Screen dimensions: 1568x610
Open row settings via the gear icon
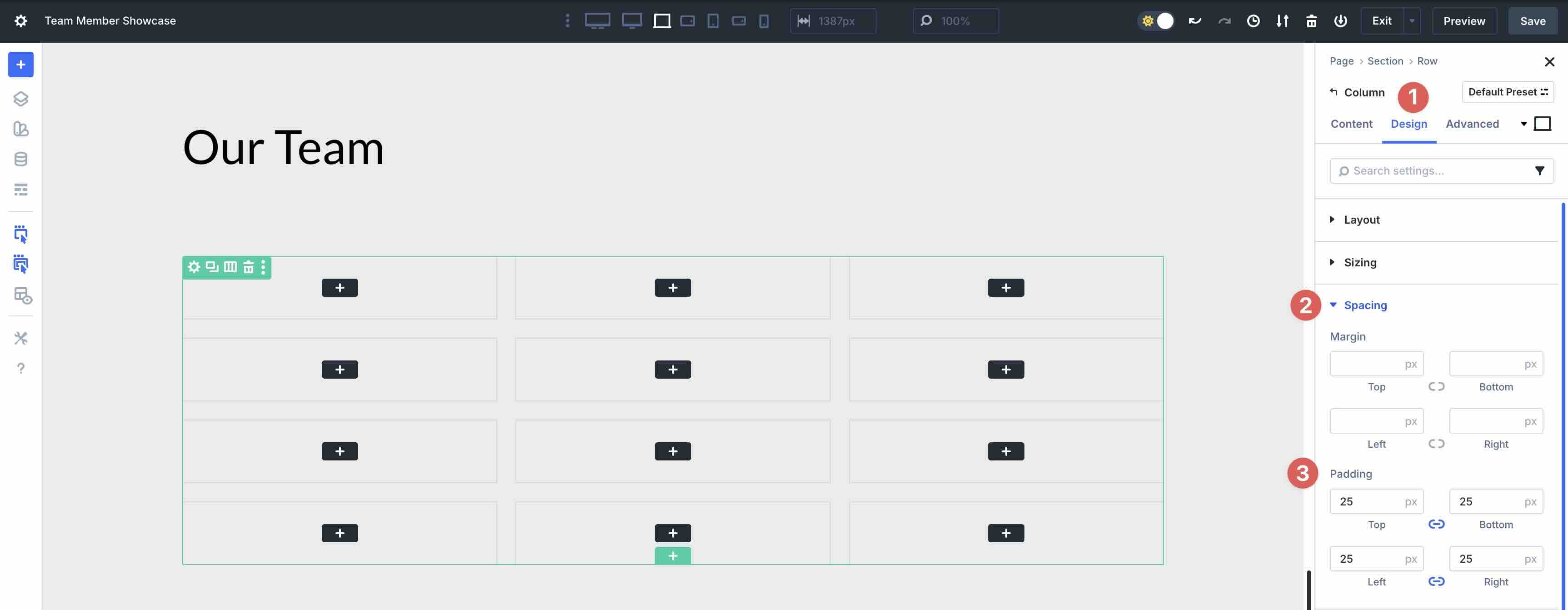coord(194,267)
